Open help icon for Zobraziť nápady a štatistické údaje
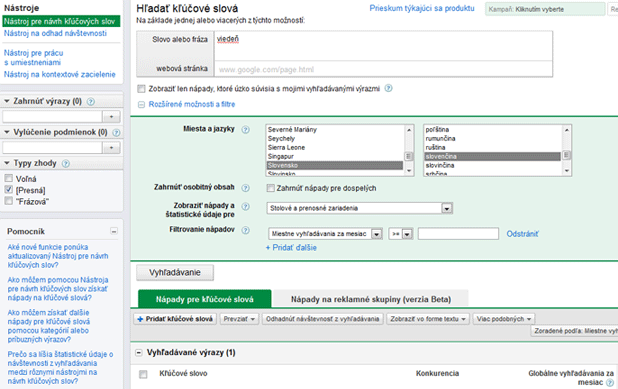 pos(245,207)
